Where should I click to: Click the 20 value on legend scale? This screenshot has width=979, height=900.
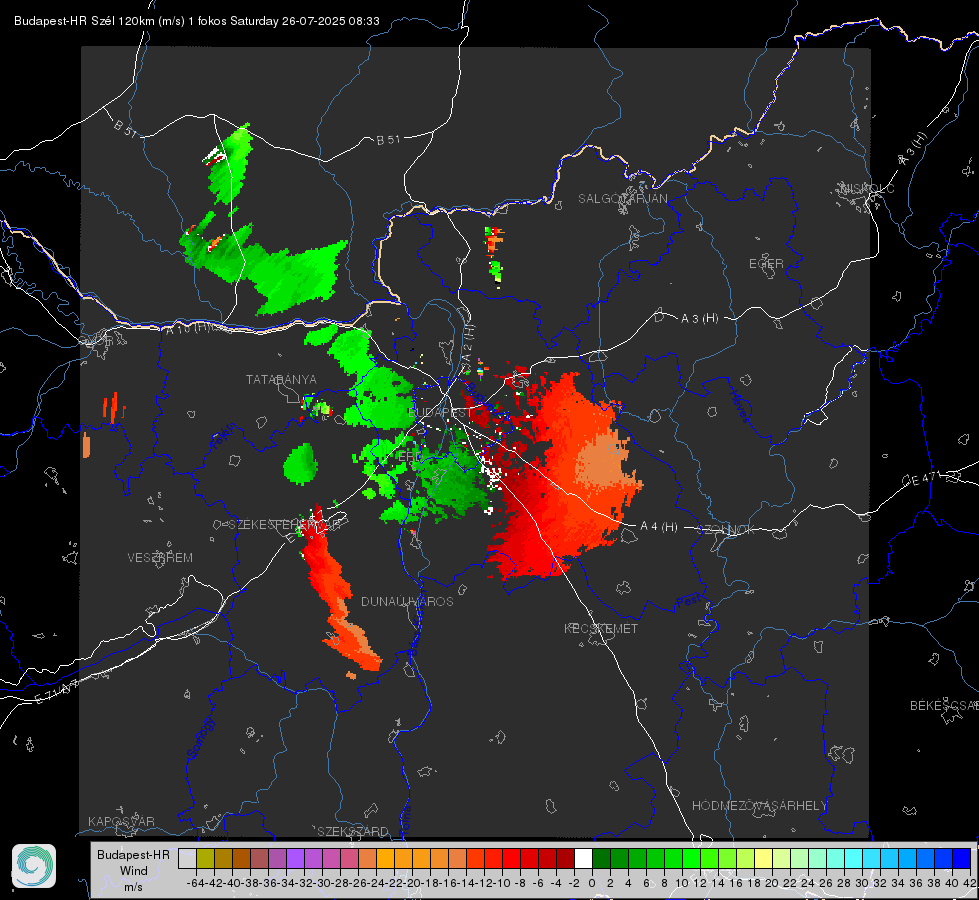[x=772, y=883]
